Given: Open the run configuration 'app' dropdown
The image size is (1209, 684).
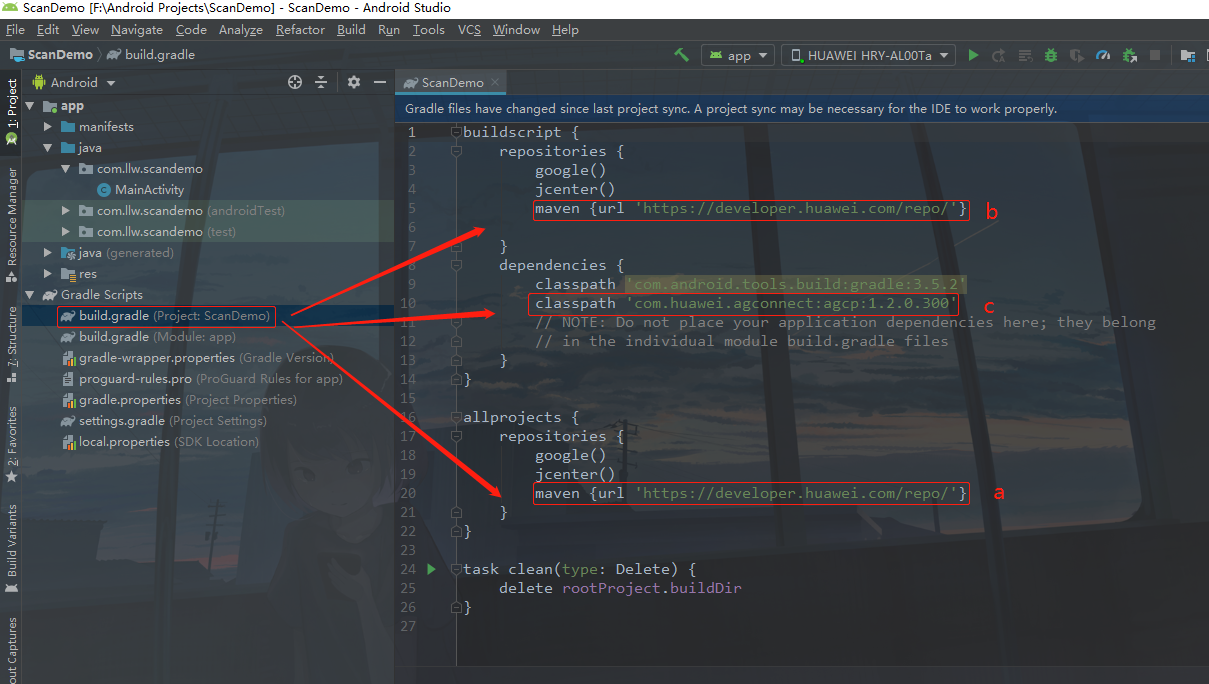Looking at the screenshot, I should [738, 55].
